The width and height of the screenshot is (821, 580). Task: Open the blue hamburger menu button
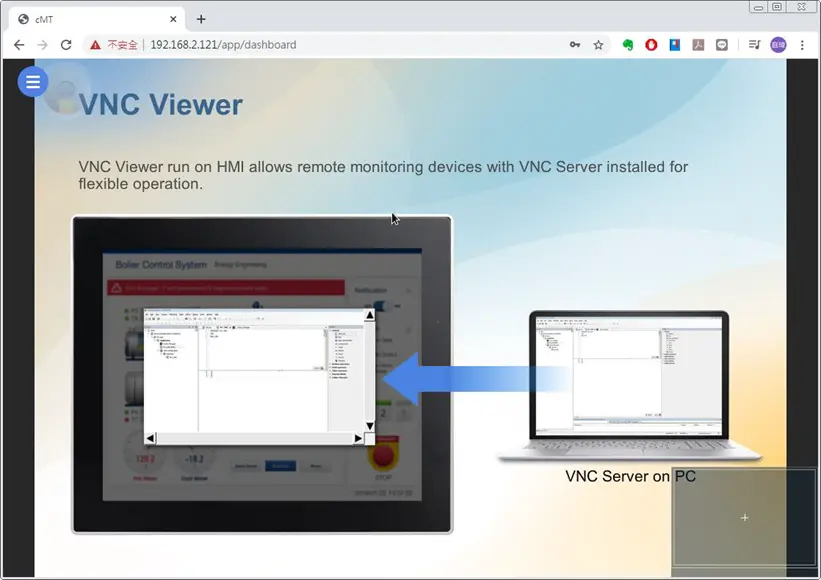click(32, 82)
